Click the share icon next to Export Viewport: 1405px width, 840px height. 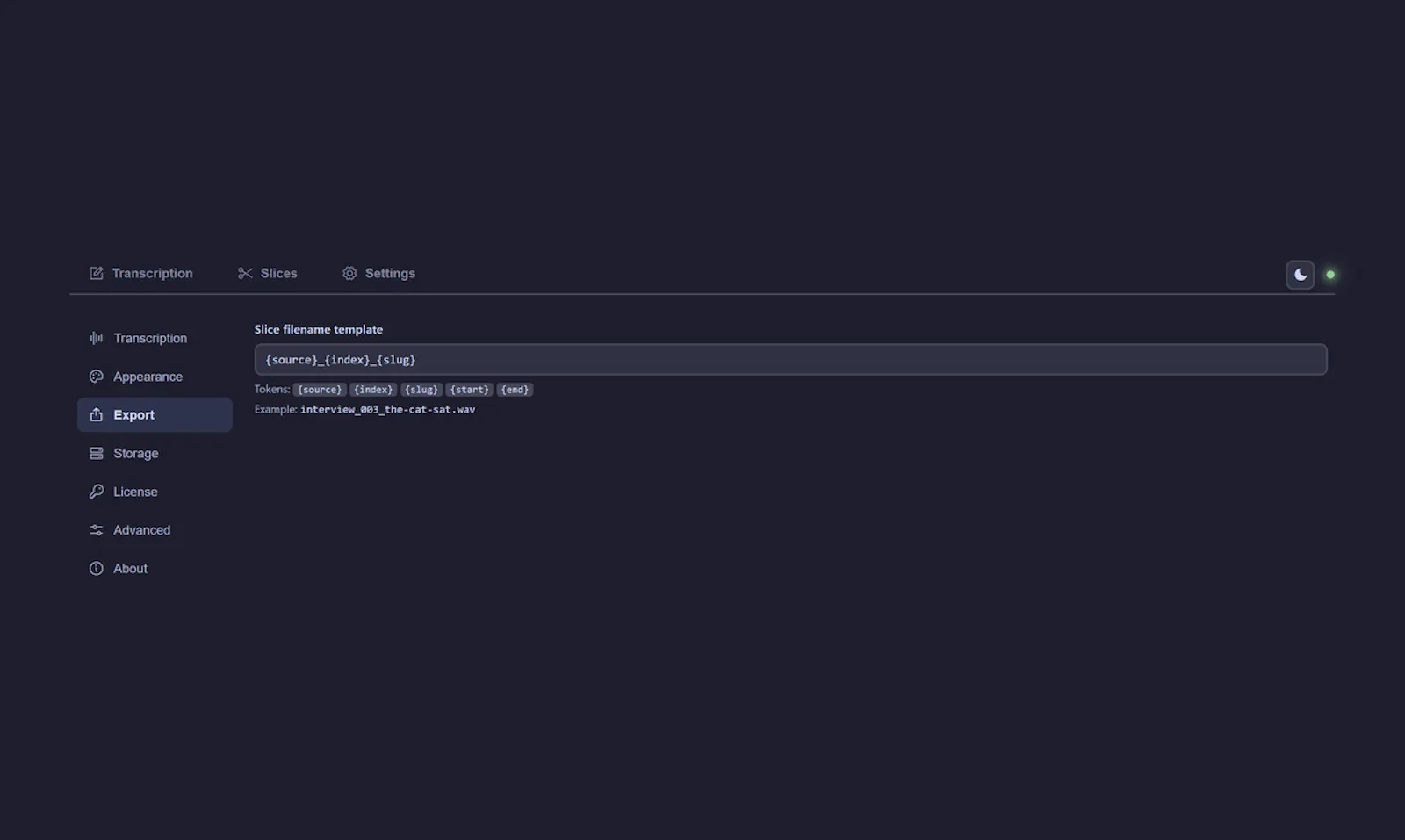pos(97,415)
